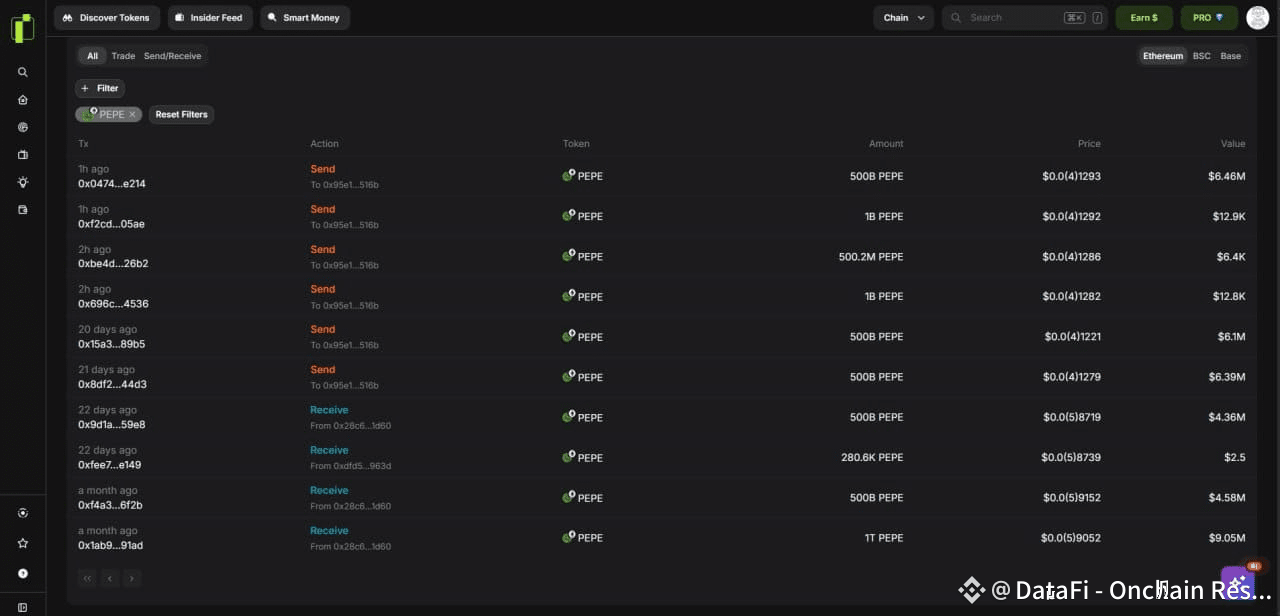1280x616 pixels.
Task: Remove the PEPE filter chip with X
Action: [x=132, y=114]
